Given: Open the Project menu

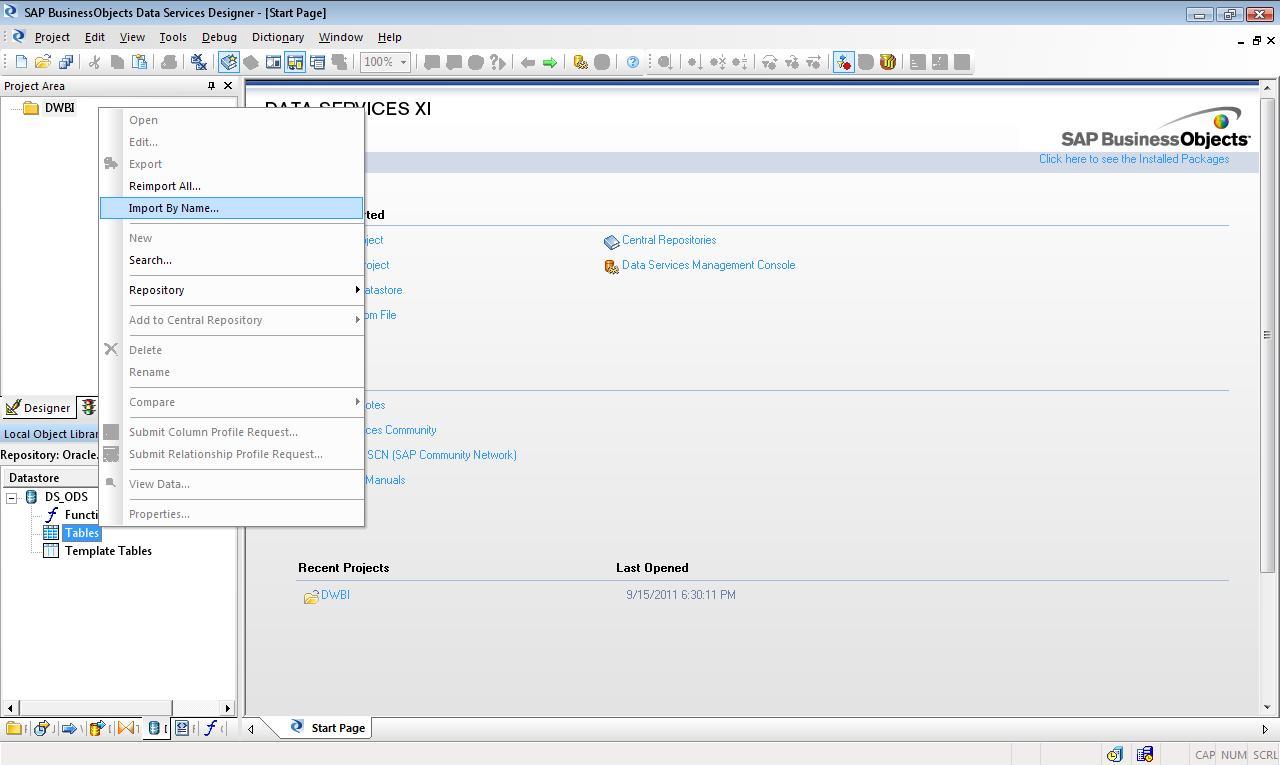Looking at the screenshot, I should point(52,37).
